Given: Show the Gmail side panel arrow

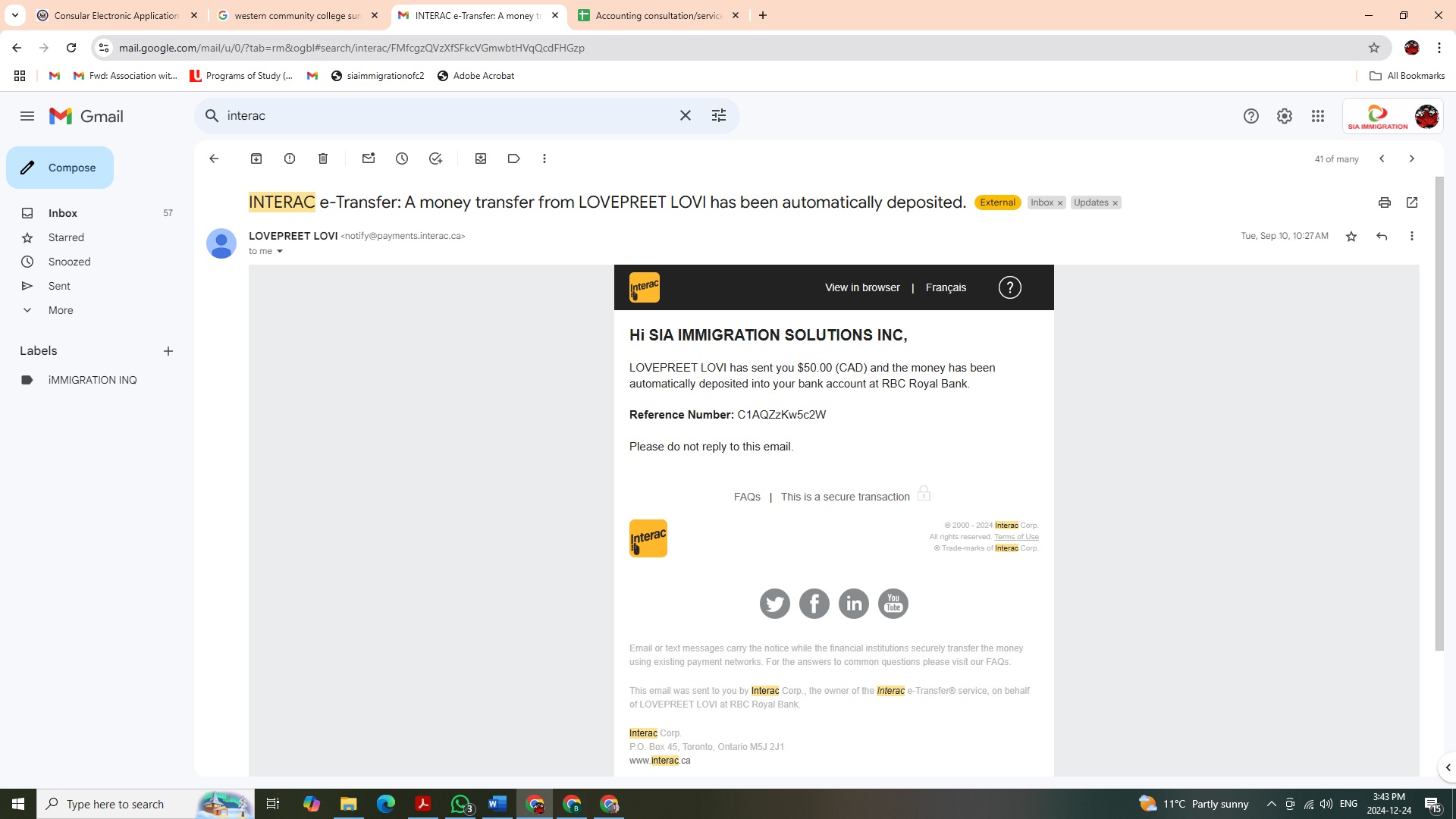Looking at the screenshot, I should coord(1447,767).
